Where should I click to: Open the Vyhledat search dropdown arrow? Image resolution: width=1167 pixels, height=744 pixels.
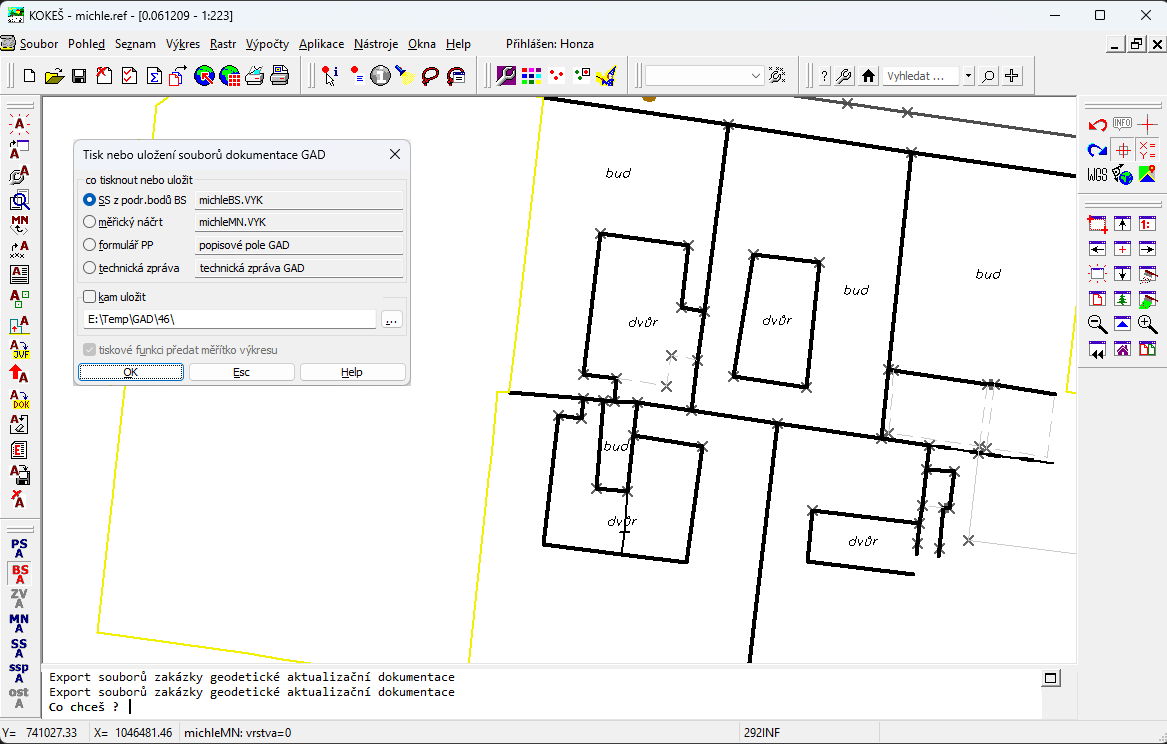967,76
